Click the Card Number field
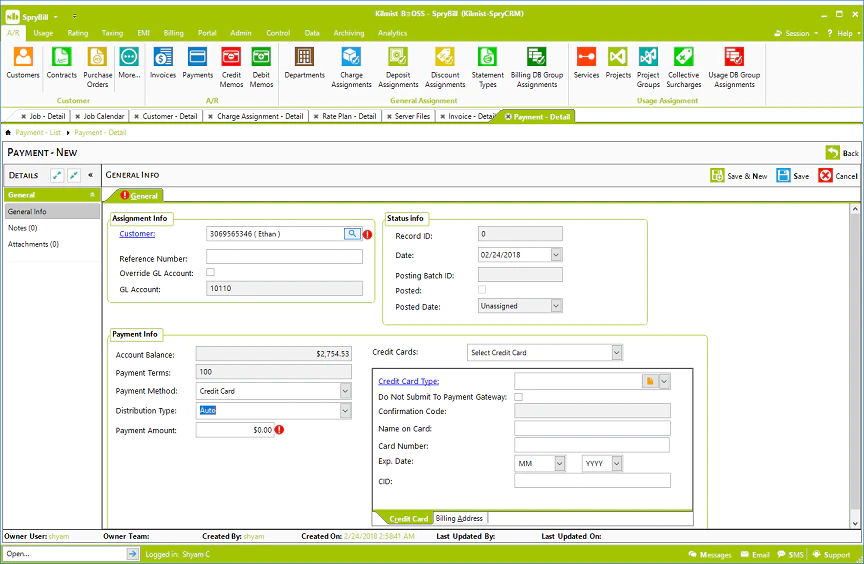Screen dimensions: 864x564 point(592,445)
